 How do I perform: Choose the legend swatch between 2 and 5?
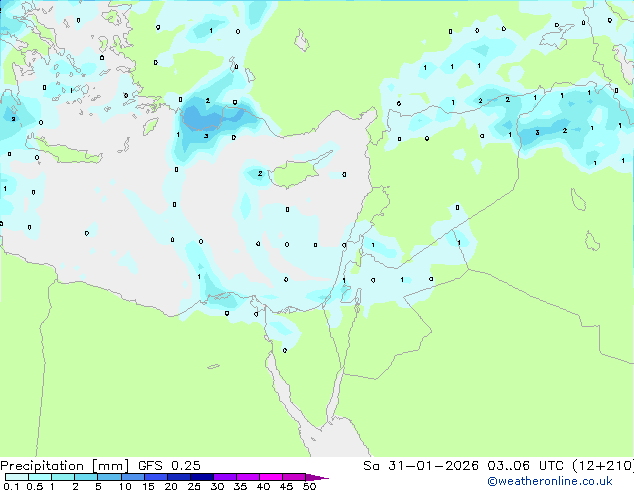pyautogui.click(x=86, y=477)
